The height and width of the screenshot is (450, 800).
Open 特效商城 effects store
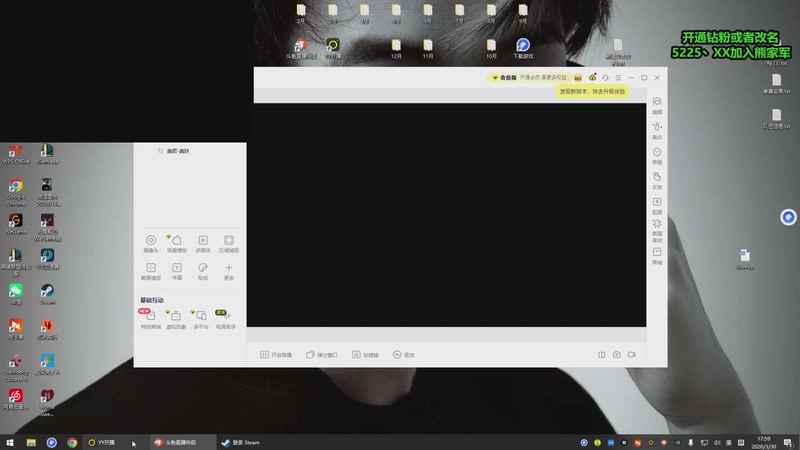pos(151,317)
